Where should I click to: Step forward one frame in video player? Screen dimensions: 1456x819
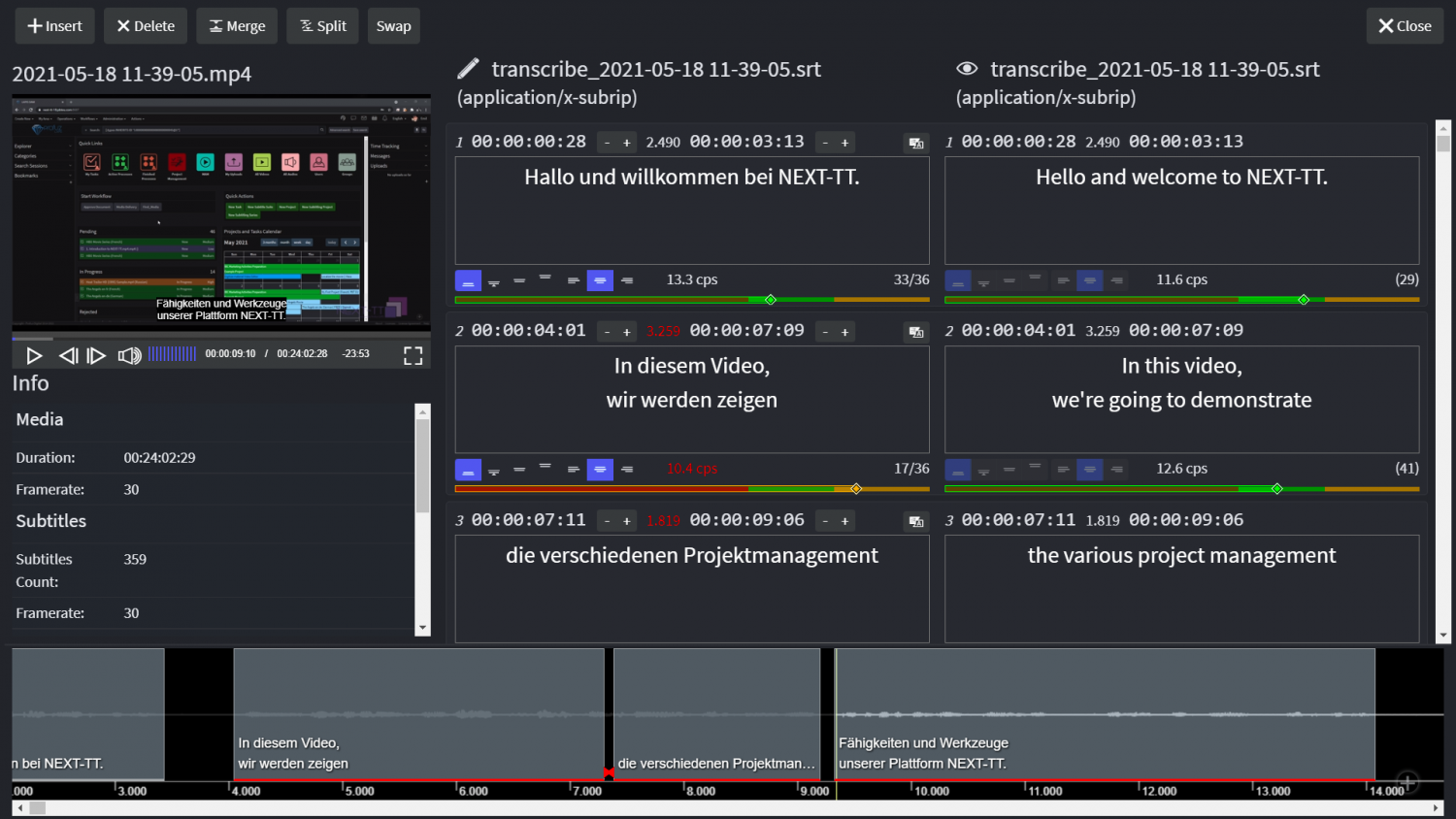(96, 356)
